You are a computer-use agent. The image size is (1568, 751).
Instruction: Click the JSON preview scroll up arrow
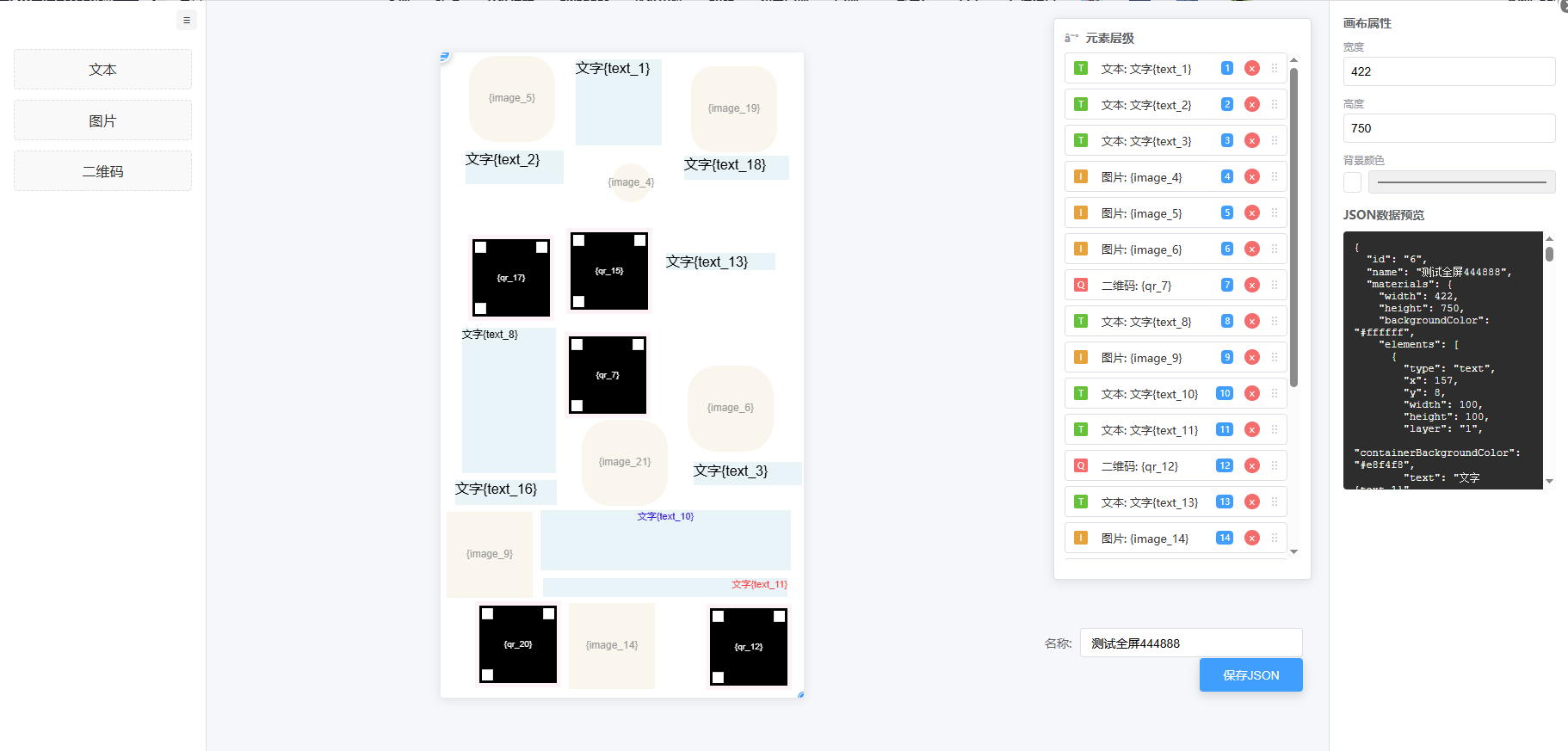(x=1549, y=238)
